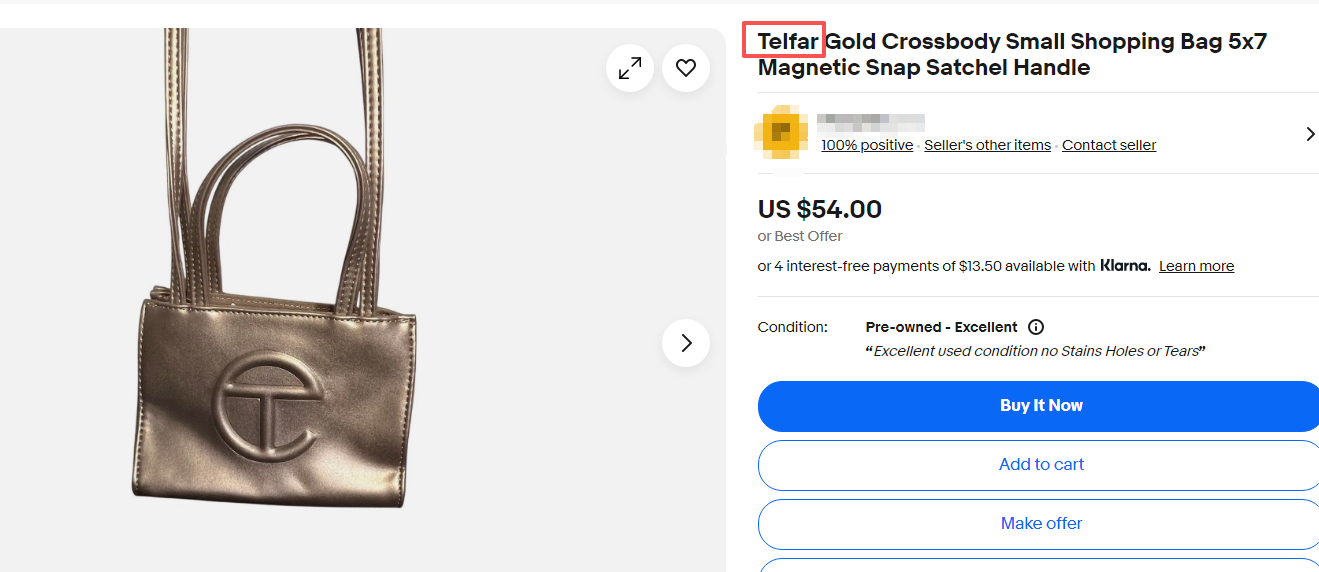Select the Make offer button
Viewport: 1319px width, 572px height.
click(x=1040, y=524)
